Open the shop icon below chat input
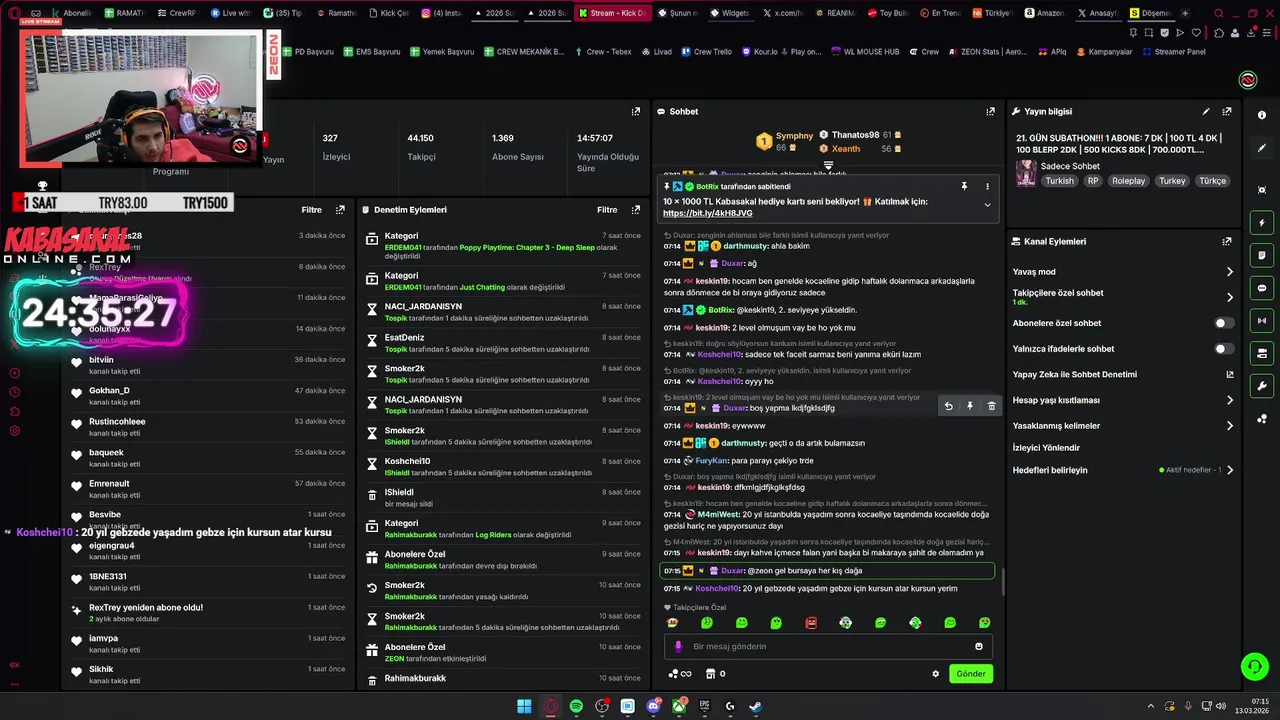The height and width of the screenshot is (720, 1280). pos(709,674)
